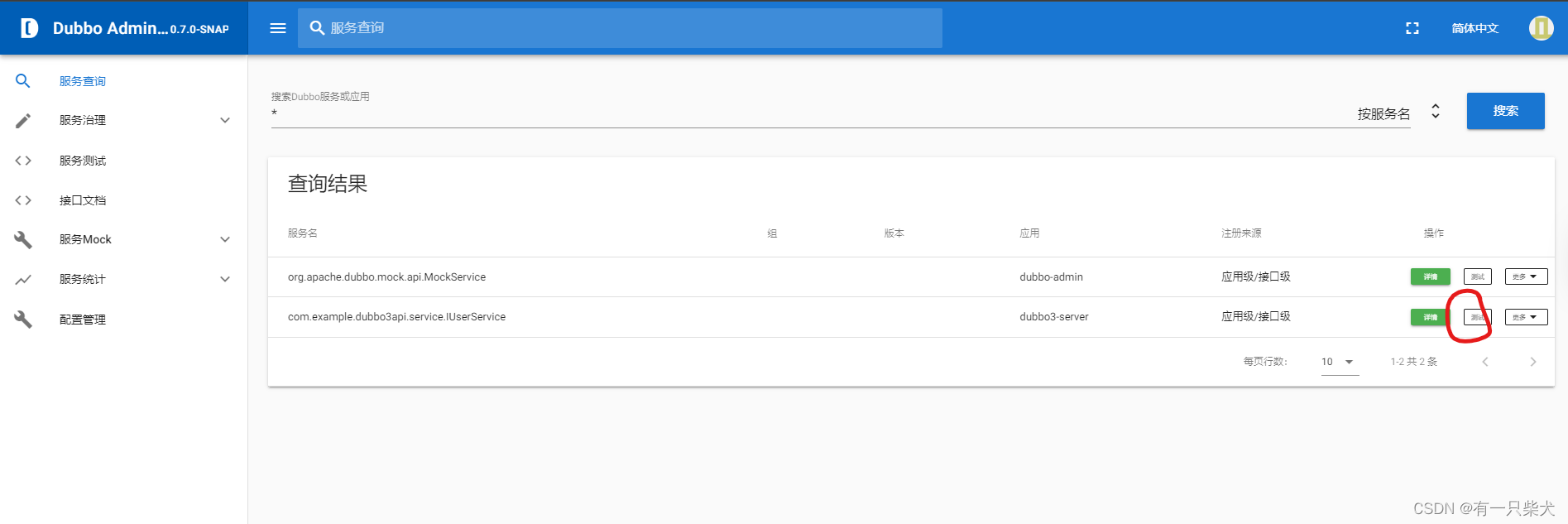Open the rows per page dropdown
Viewport: 1568px width, 524px height.
click(x=1340, y=362)
